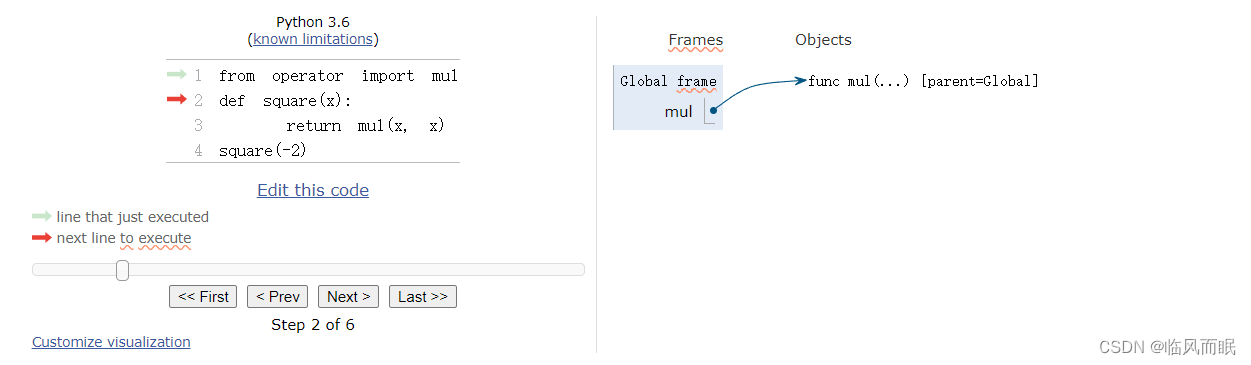Open the known limitations link
The width and height of the screenshot is (1251, 365).
click(x=313, y=39)
